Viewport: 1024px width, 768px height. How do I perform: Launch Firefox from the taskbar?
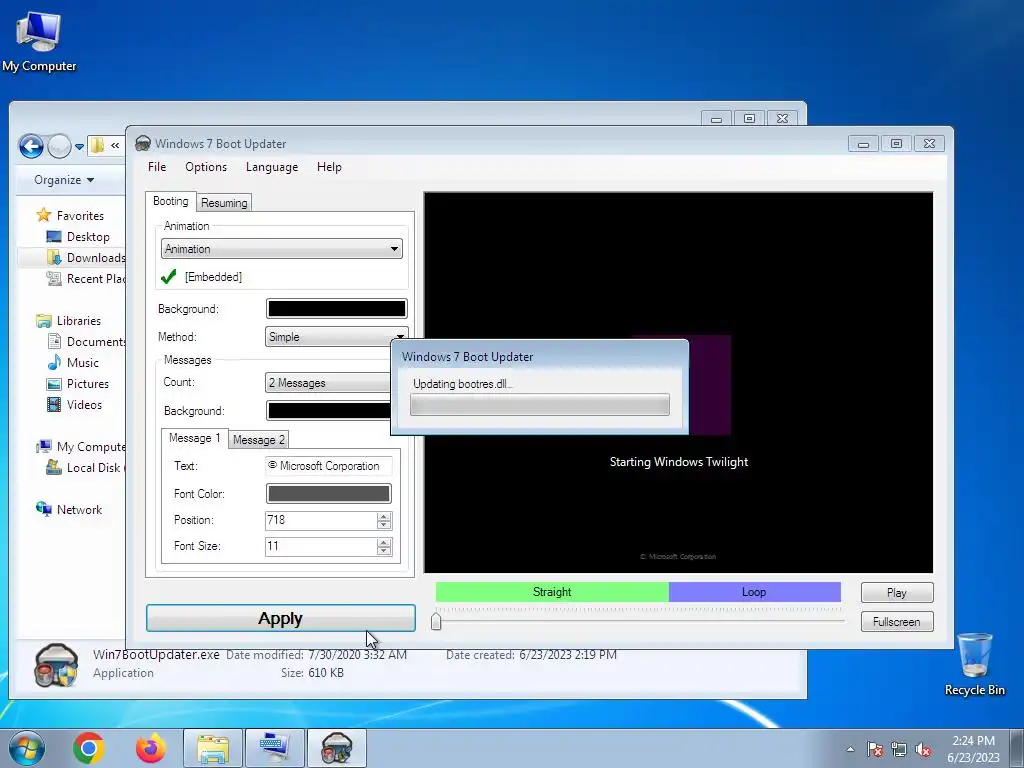pos(150,748)
